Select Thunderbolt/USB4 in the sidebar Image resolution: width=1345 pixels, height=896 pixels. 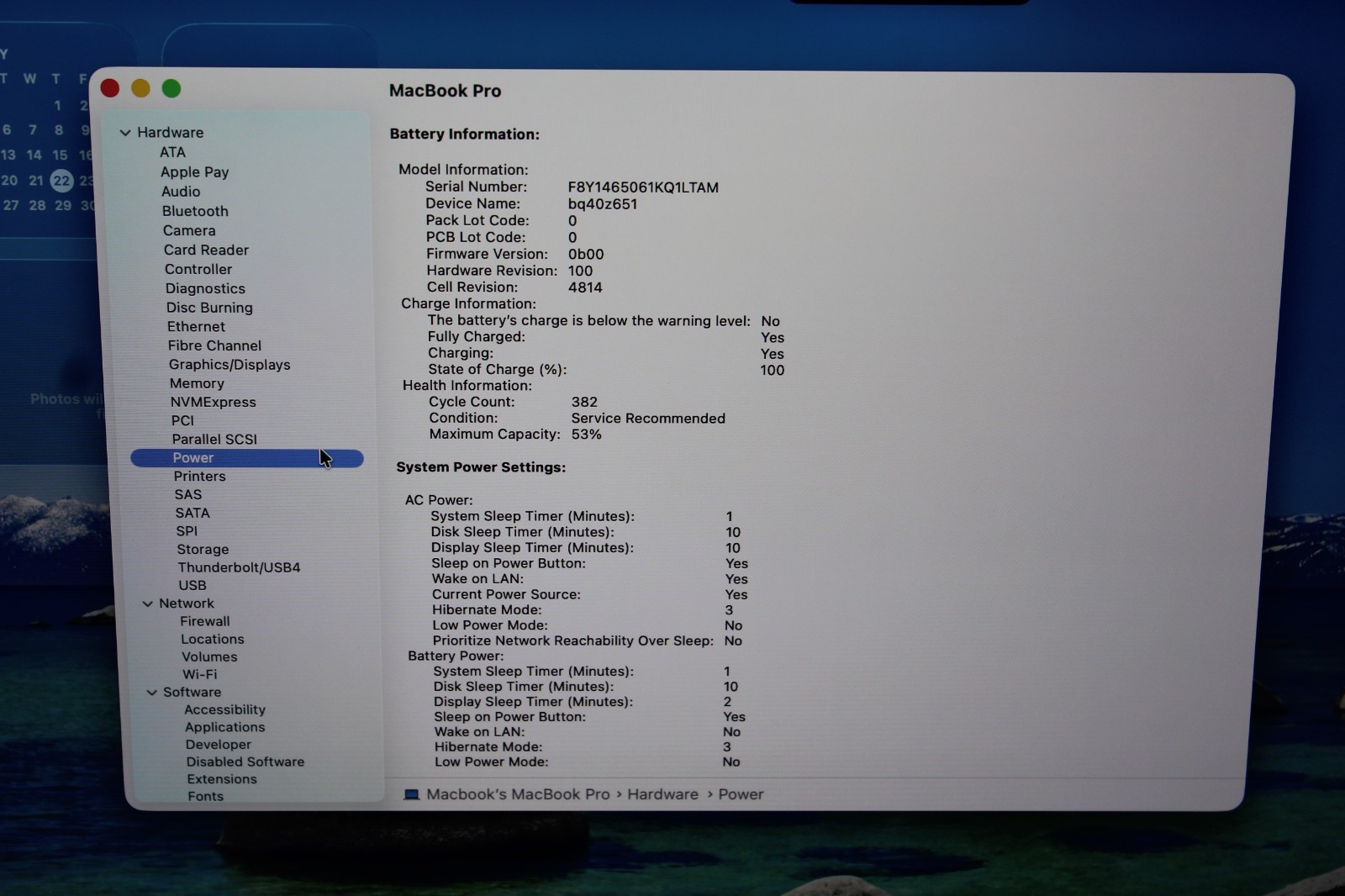coord(239,567)
